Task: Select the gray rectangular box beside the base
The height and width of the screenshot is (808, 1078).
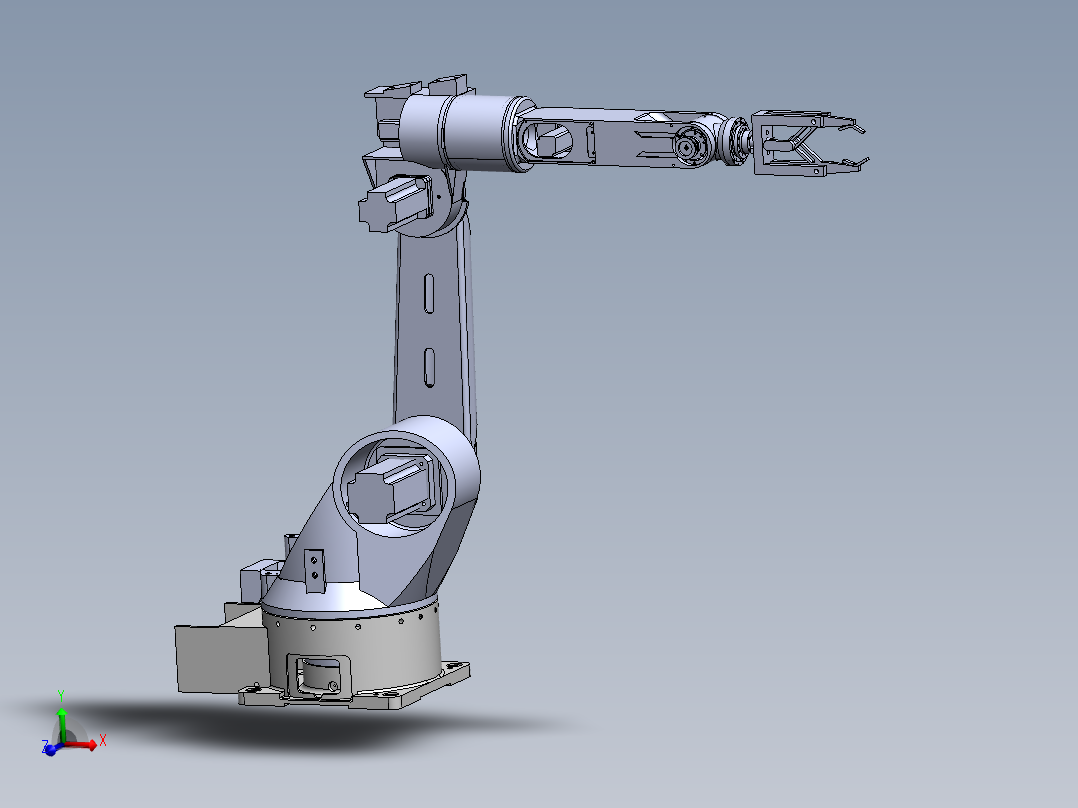Action: click(221, 659)
